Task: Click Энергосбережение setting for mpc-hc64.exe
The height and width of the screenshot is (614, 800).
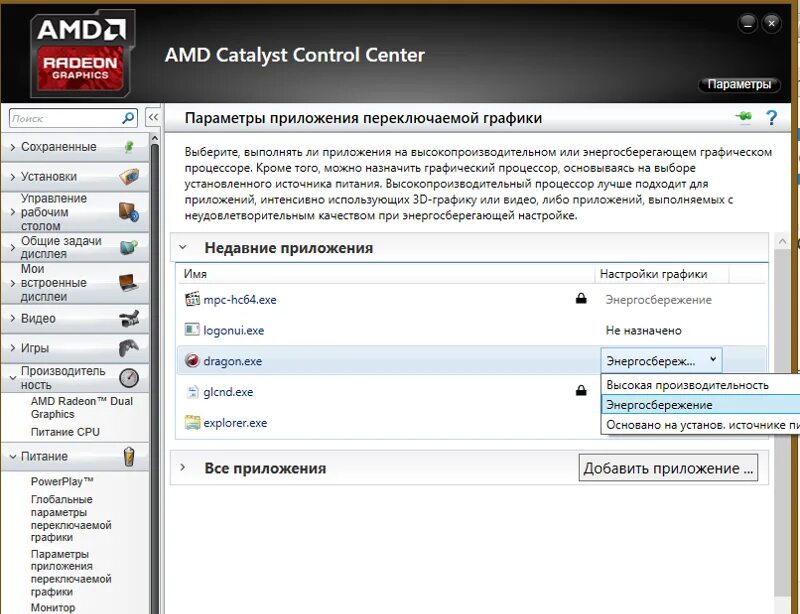Action: click(658, 300)
